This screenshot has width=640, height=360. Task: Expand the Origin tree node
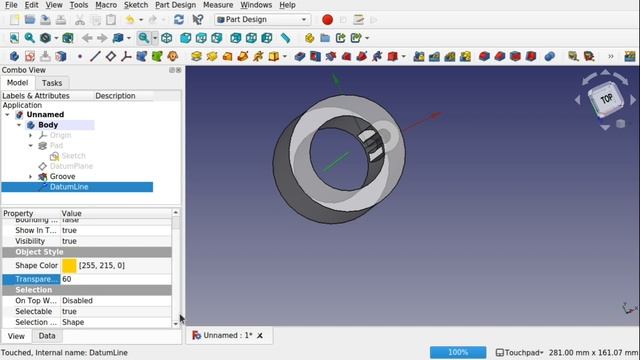[31, 135]
